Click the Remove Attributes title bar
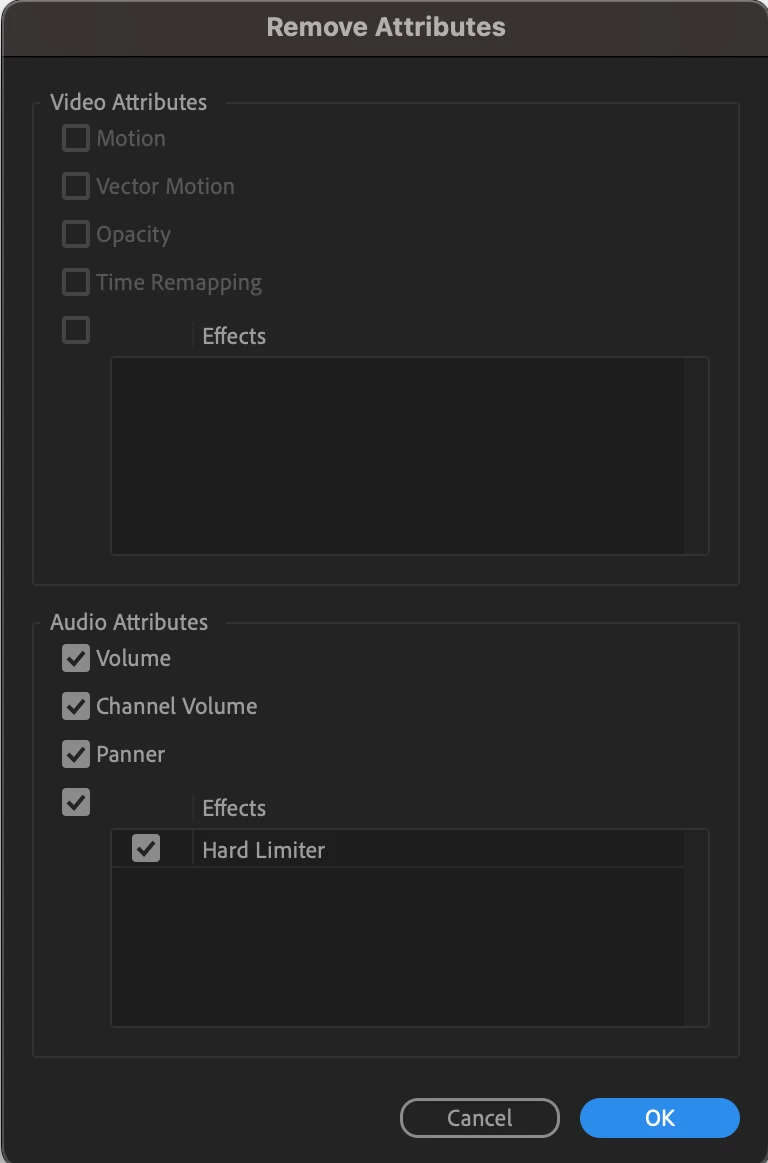 pyautogui.click(x=385, y=28)
